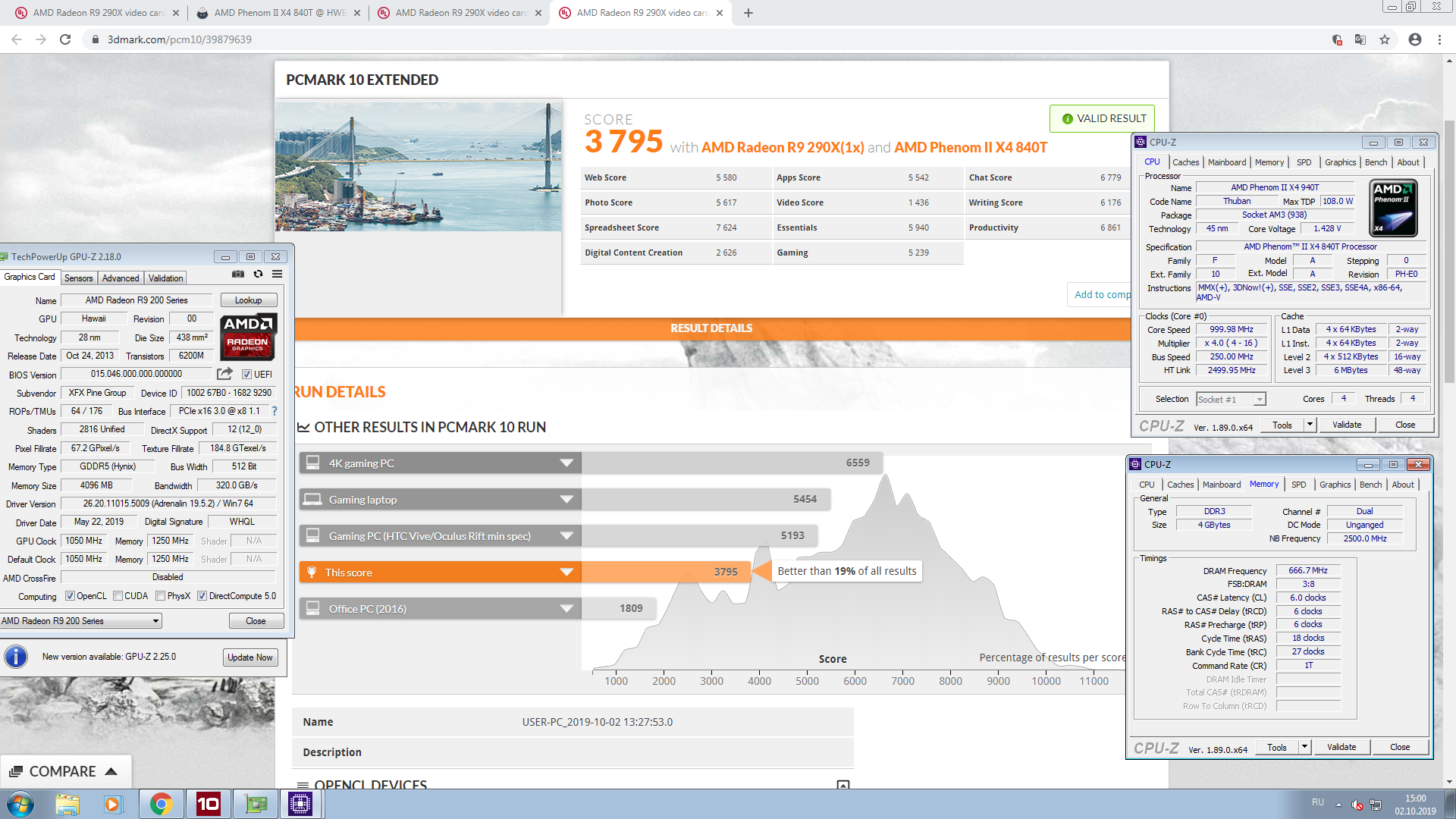Take a GPU-Z screenshot with camera icon
Viewport: 1456px width, 819px height.
tap(238, 275)
